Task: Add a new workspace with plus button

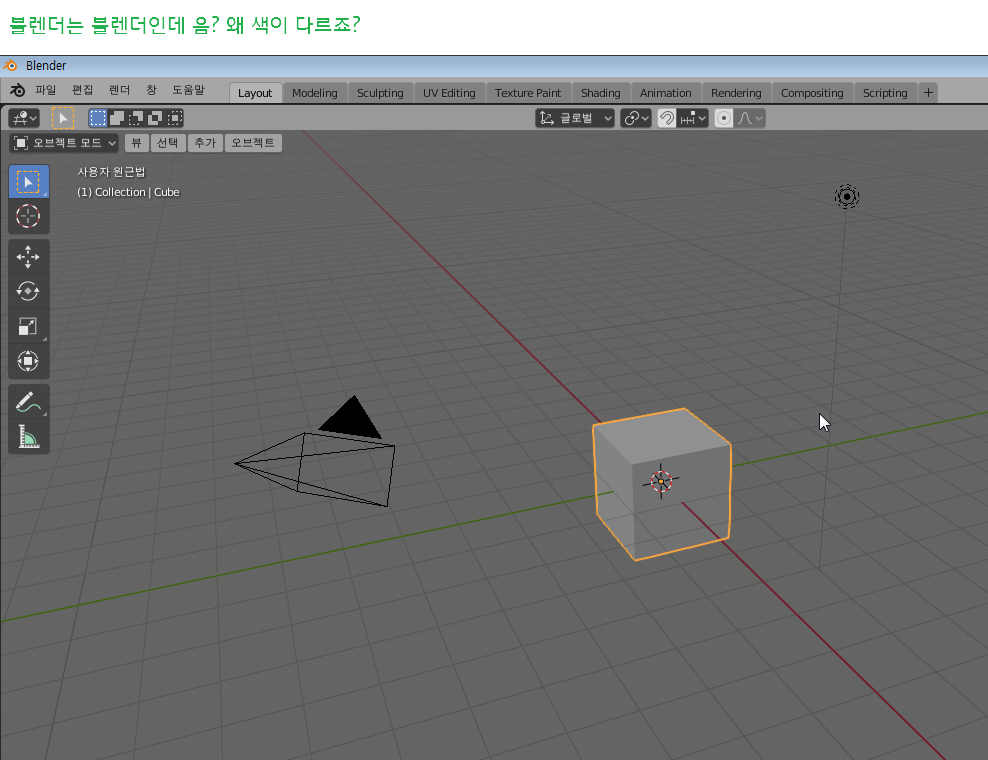Action: pos(928,93)
